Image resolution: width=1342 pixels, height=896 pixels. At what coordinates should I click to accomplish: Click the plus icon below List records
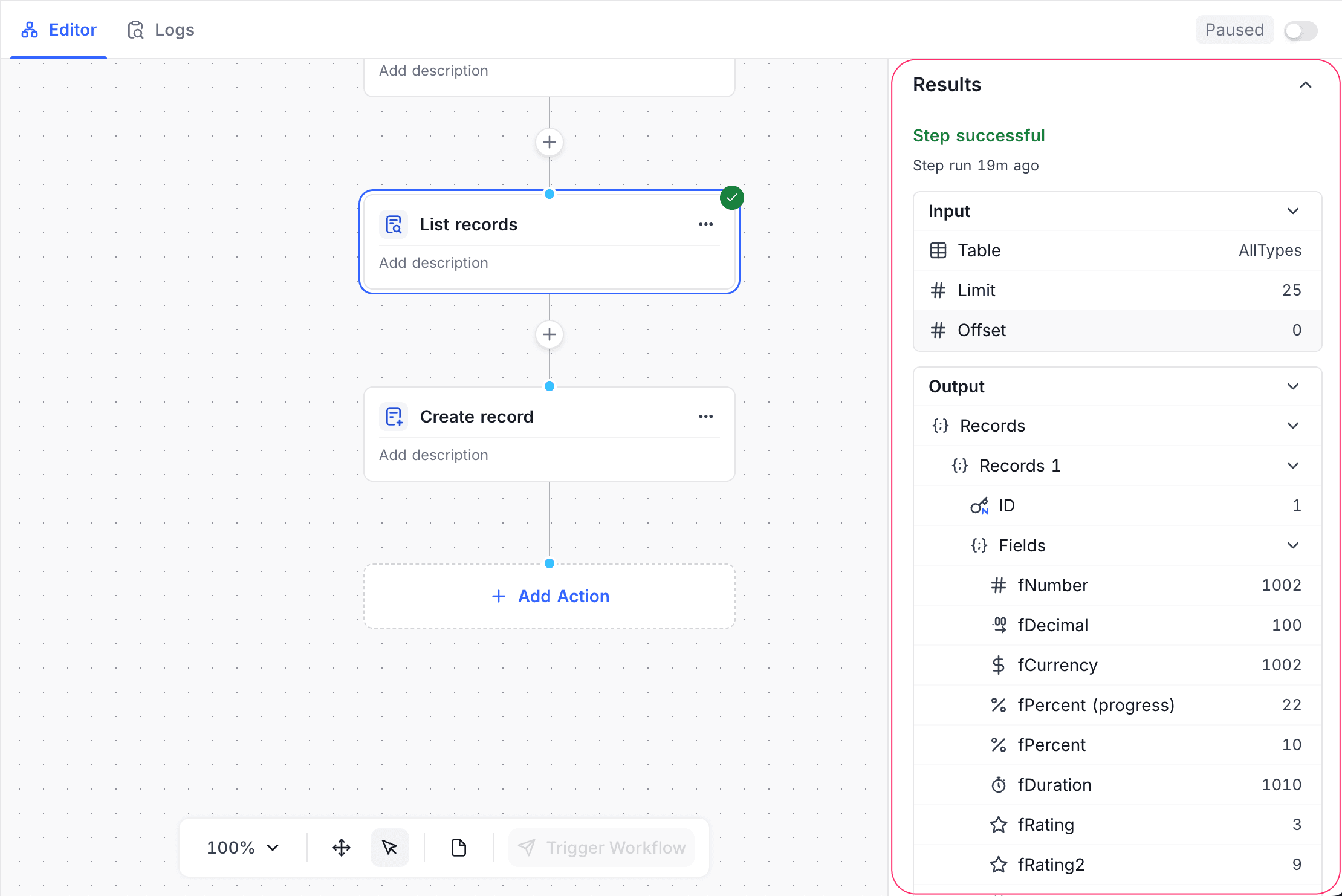click(549, 334)
